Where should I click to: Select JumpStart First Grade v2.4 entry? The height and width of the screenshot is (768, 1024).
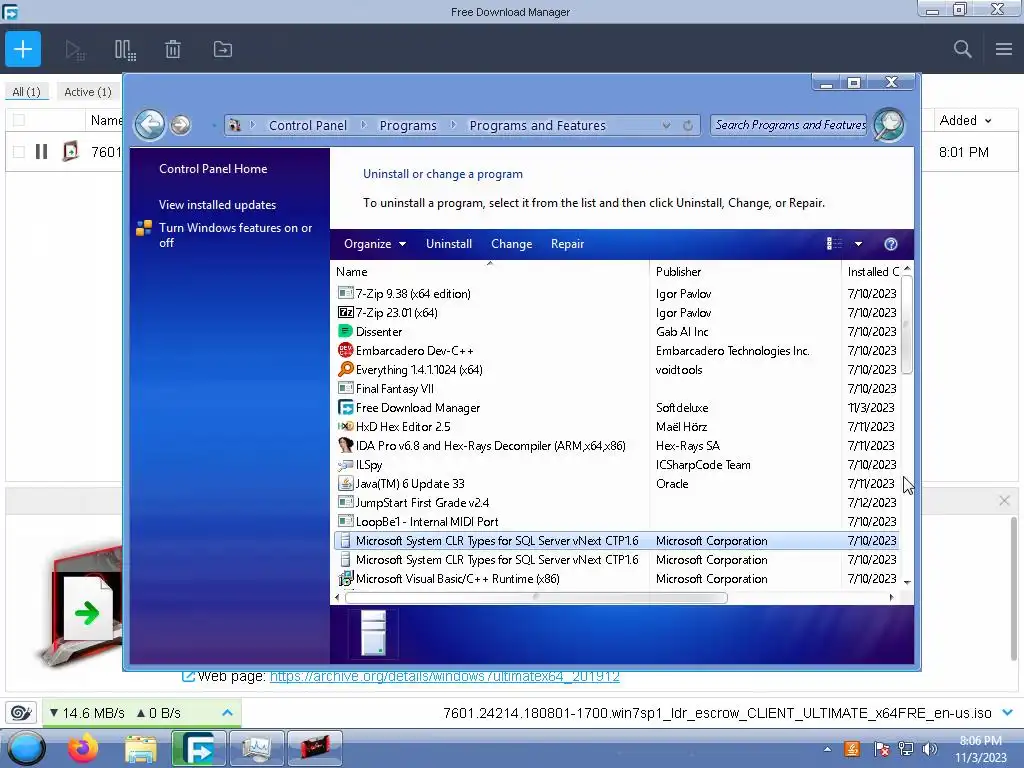coord(616,502)
